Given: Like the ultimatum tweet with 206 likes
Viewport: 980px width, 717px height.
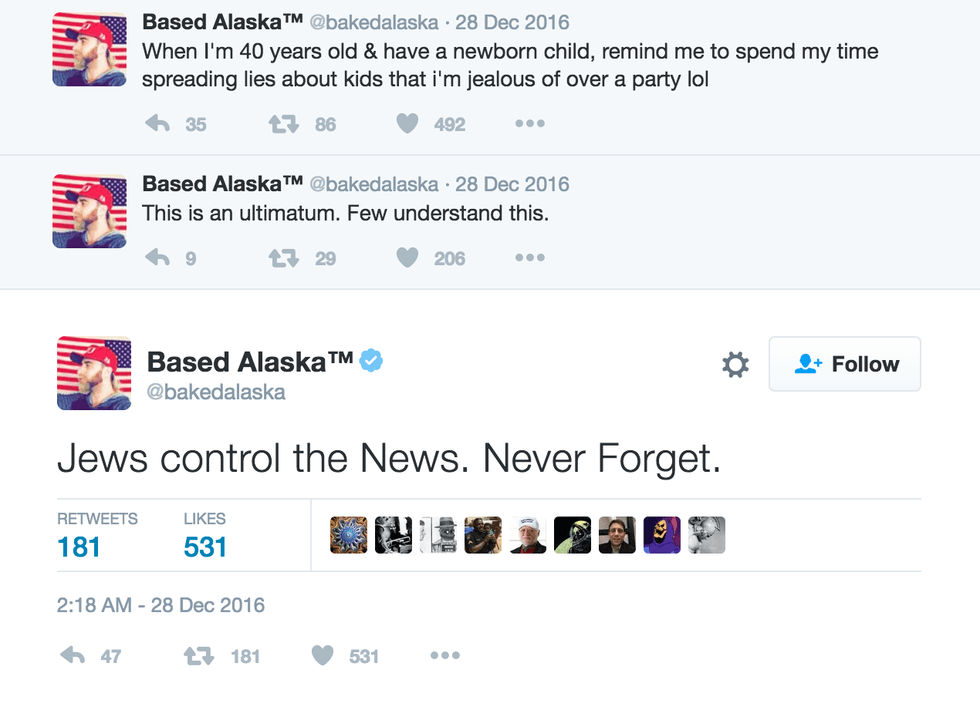Looking at the screenshot, I should pos(407,258).
